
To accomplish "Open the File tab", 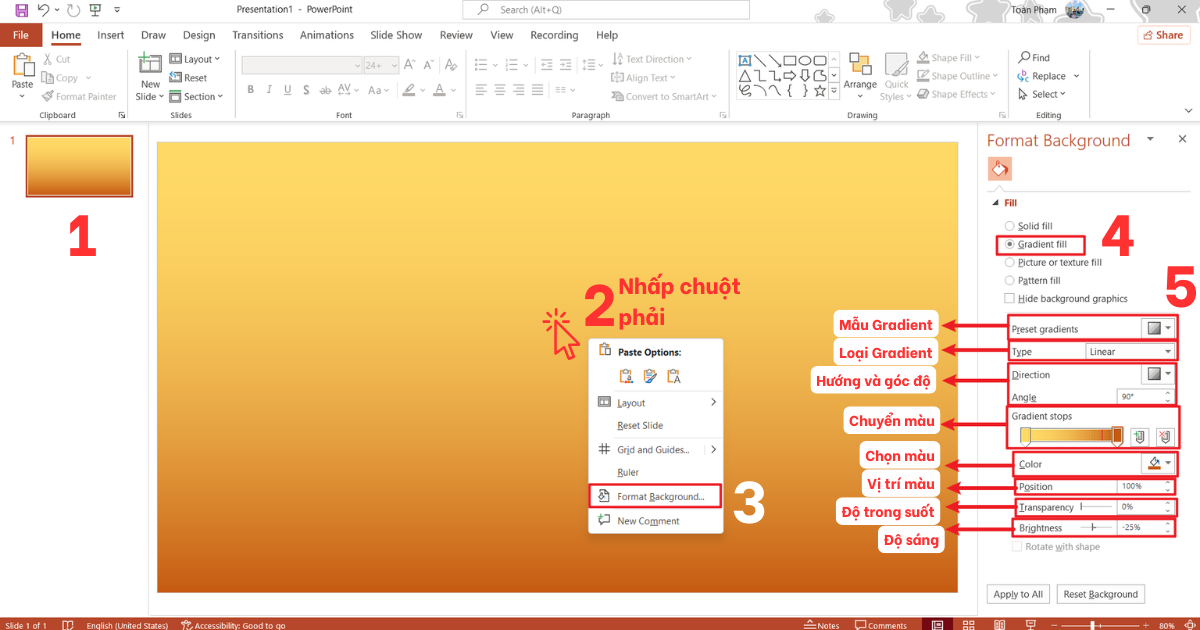I will (21, 35).
